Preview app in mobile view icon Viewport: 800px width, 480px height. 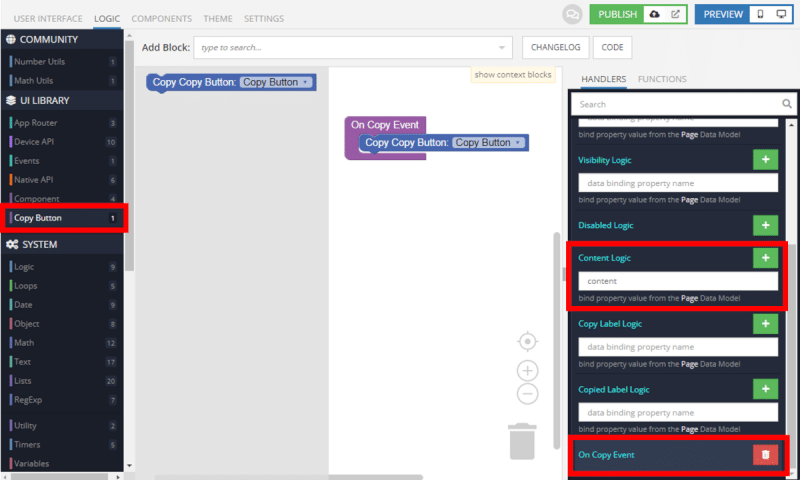point(761,14)
